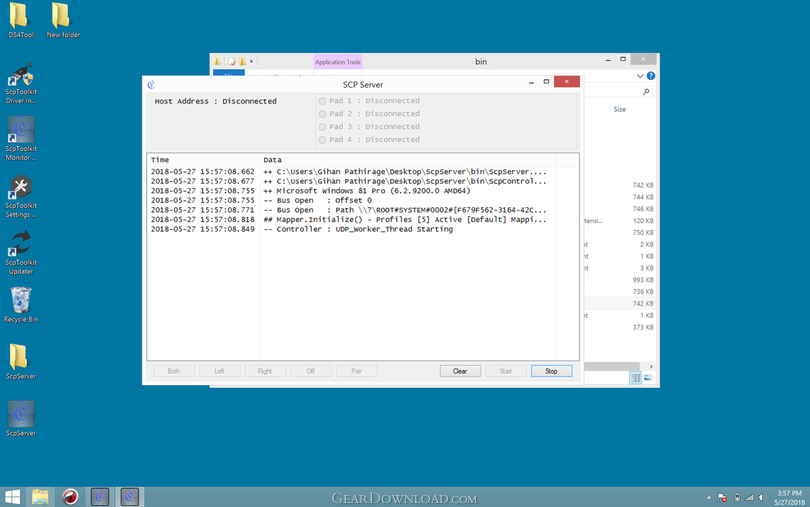Click the Clear button in SCP Server
This screenshot has width=810, height=507.
(460, 371)
